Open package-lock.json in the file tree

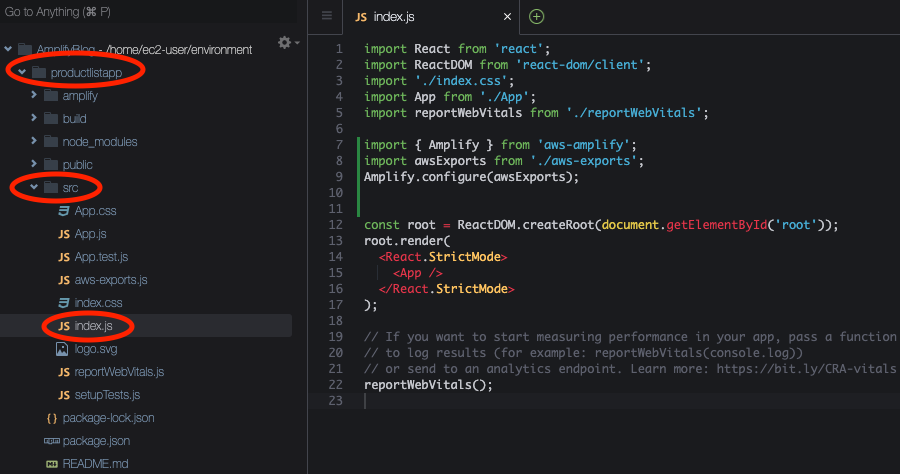tap(108, 418)
